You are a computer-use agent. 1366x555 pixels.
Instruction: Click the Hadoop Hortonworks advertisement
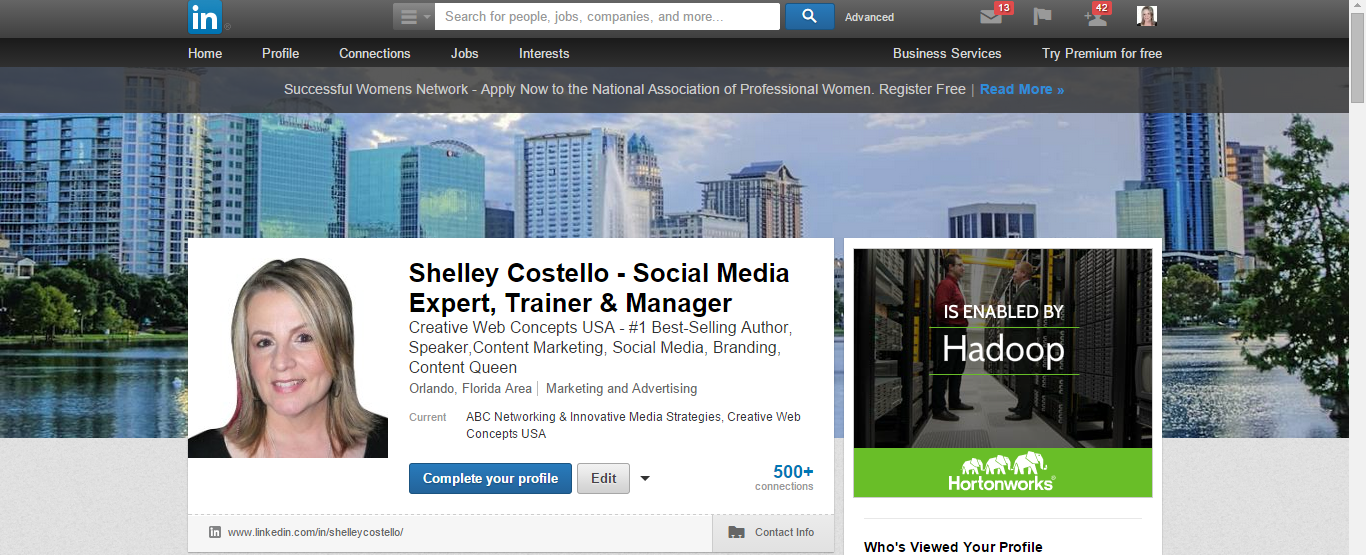point(1003,373)
